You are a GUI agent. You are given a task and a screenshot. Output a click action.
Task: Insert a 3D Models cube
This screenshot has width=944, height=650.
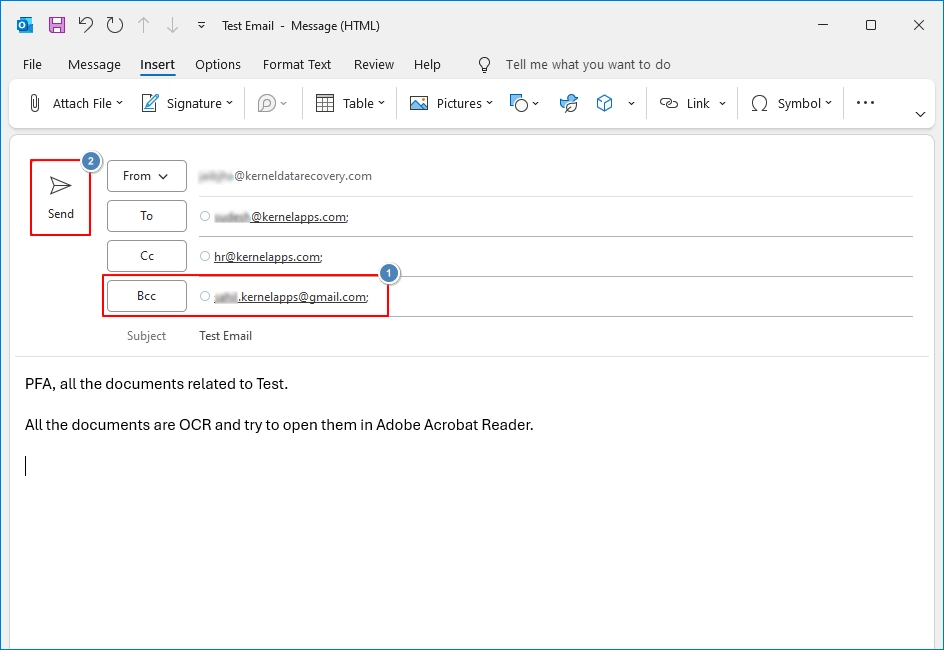pos(604,104)
